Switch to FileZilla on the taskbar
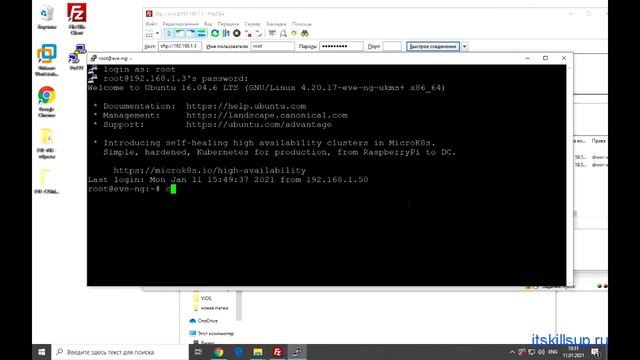This screenshot has width=640, height=360. click(x=278, y=352)
